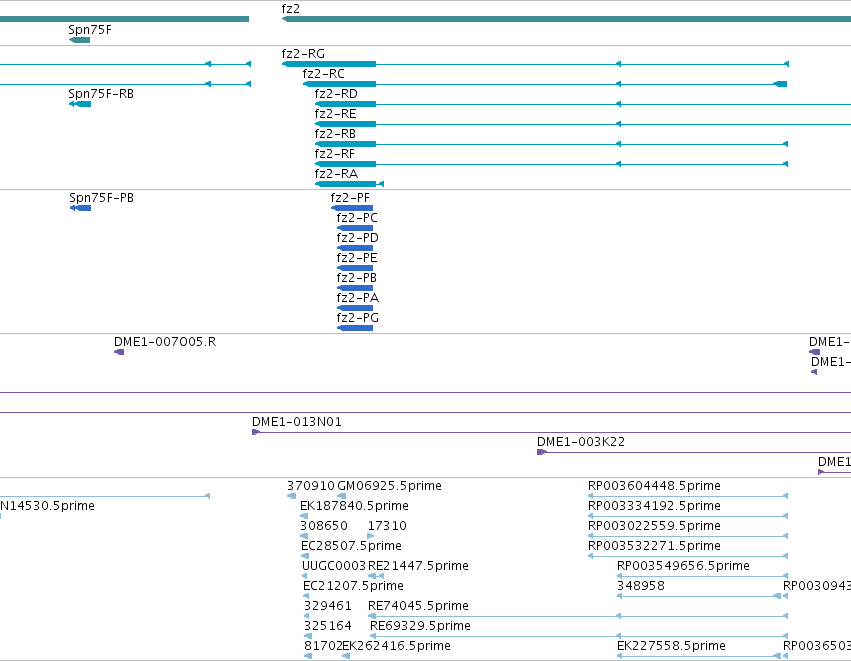Click the Spn75F-PB protein label

[x=101, y=198]
